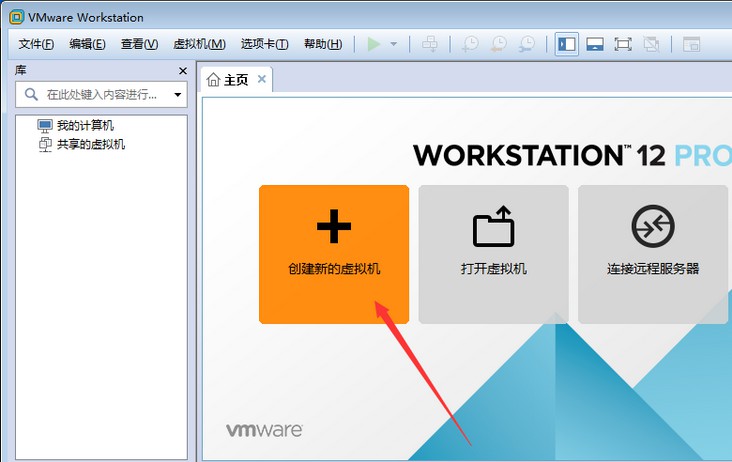The image size is (732, 462).
Task: Switch to the 主页 tab
Action: pyautogui.click(x=228, y=80)
